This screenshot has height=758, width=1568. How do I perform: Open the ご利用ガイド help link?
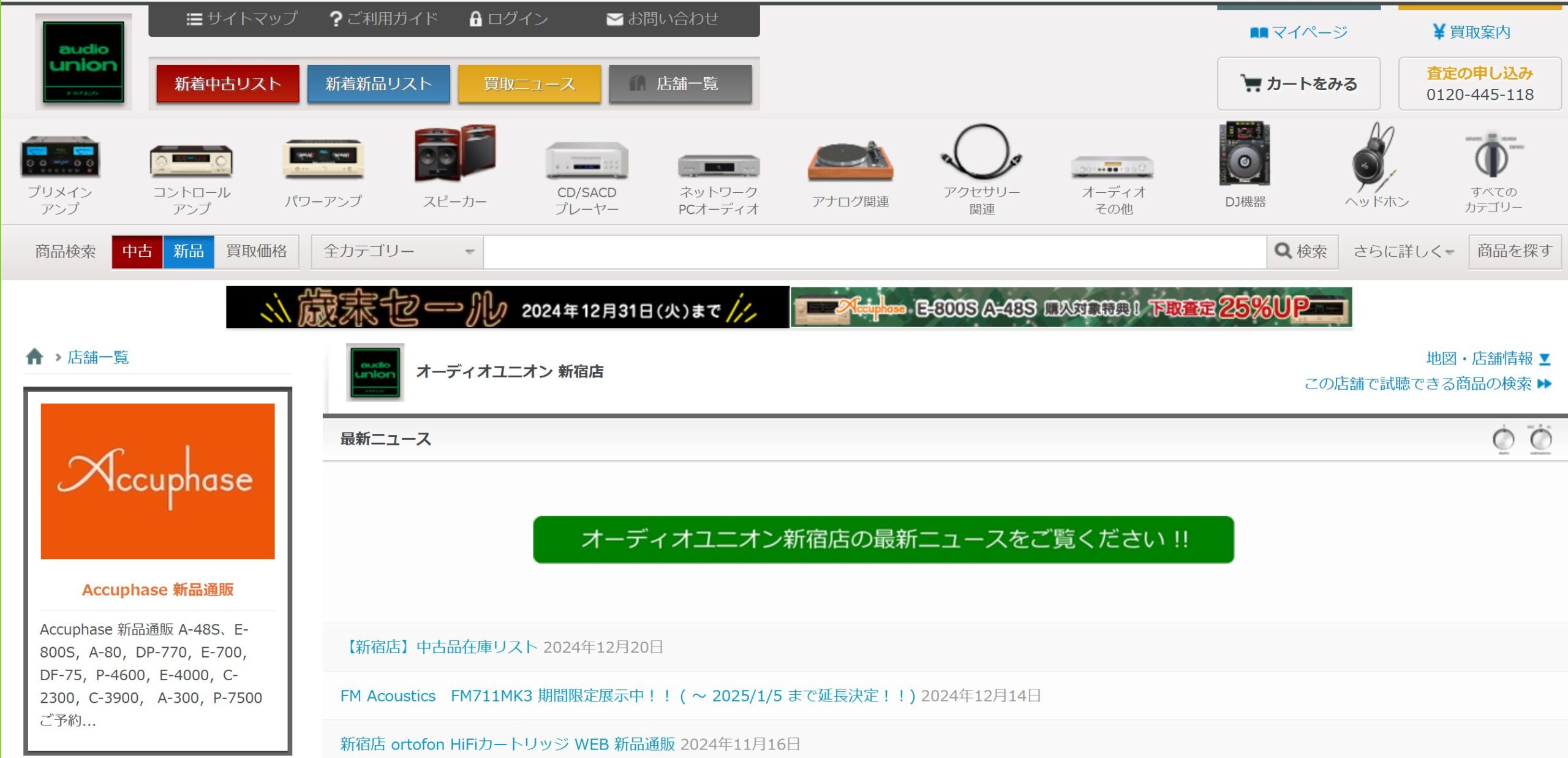coord(383,19)
